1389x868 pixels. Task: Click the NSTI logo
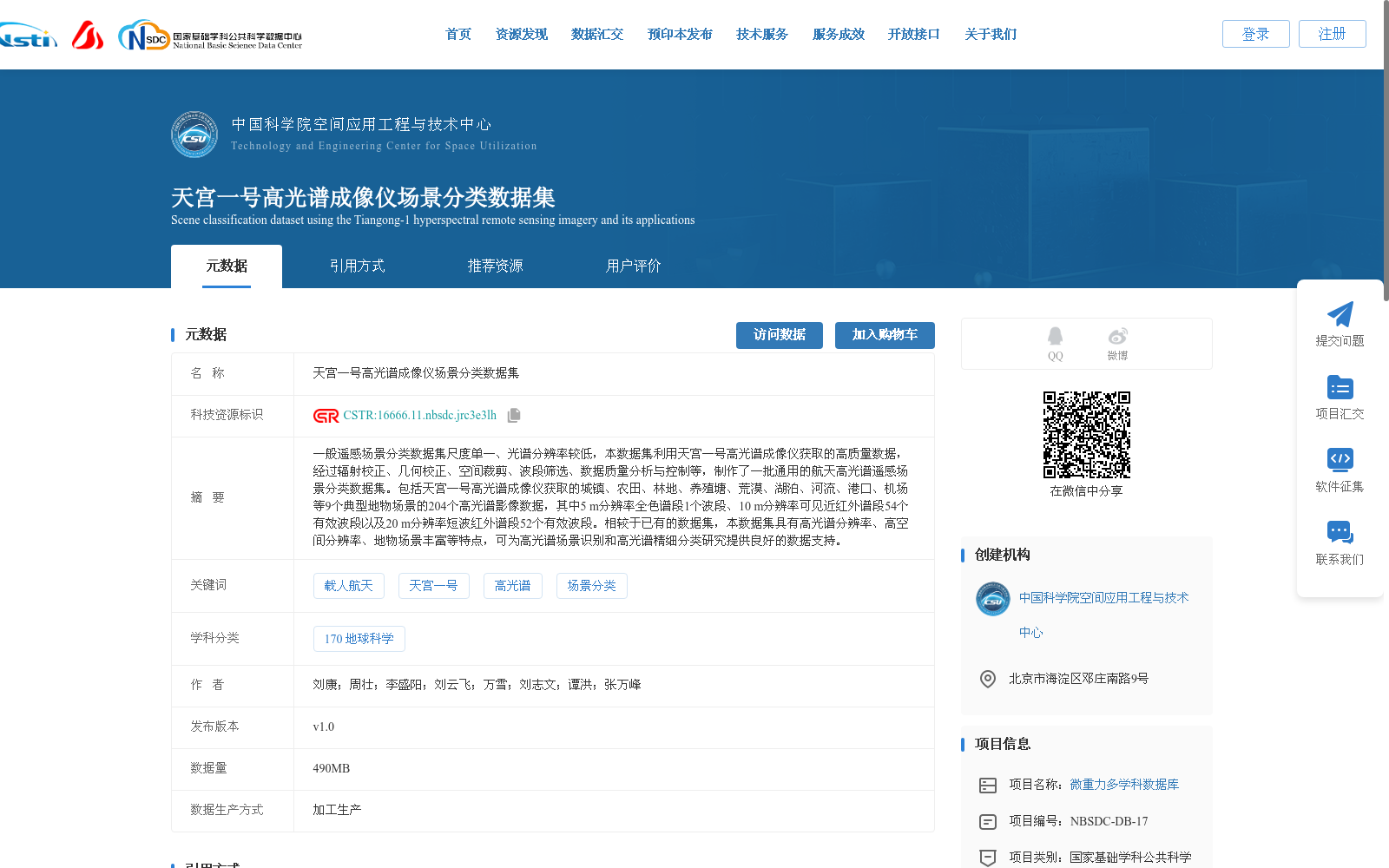(x=28, y=36)
